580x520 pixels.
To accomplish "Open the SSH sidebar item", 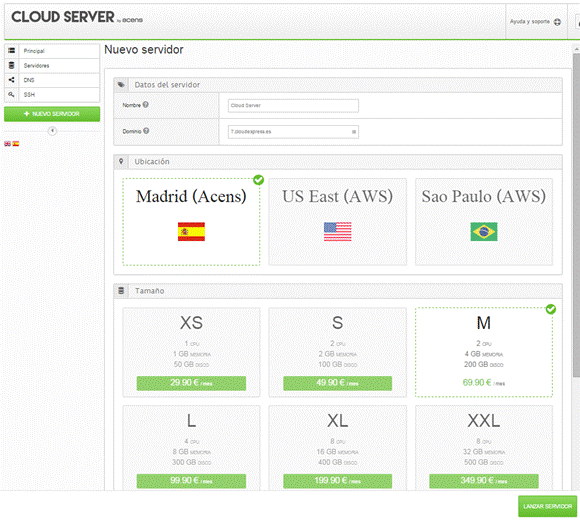I will pos(52,95).
